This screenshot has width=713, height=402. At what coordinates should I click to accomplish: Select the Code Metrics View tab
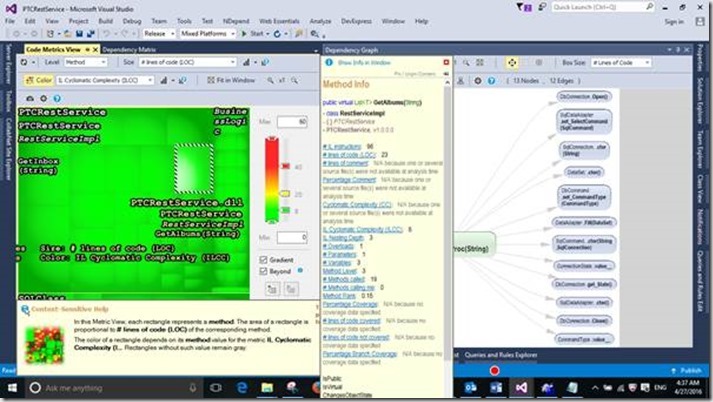[53, 50]
